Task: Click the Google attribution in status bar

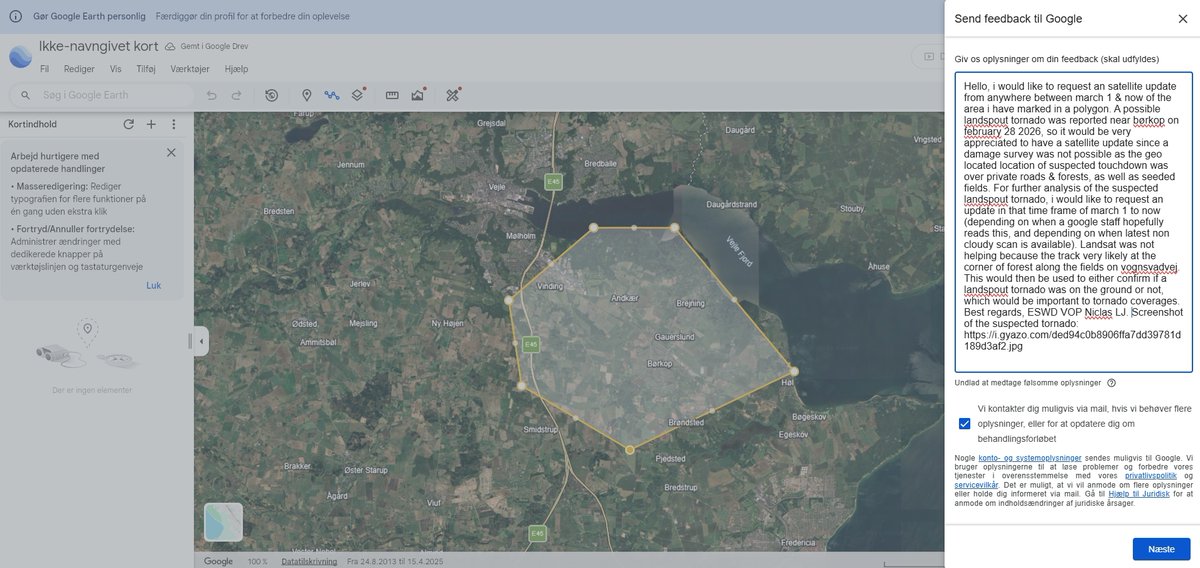Action: click(219, 562)
